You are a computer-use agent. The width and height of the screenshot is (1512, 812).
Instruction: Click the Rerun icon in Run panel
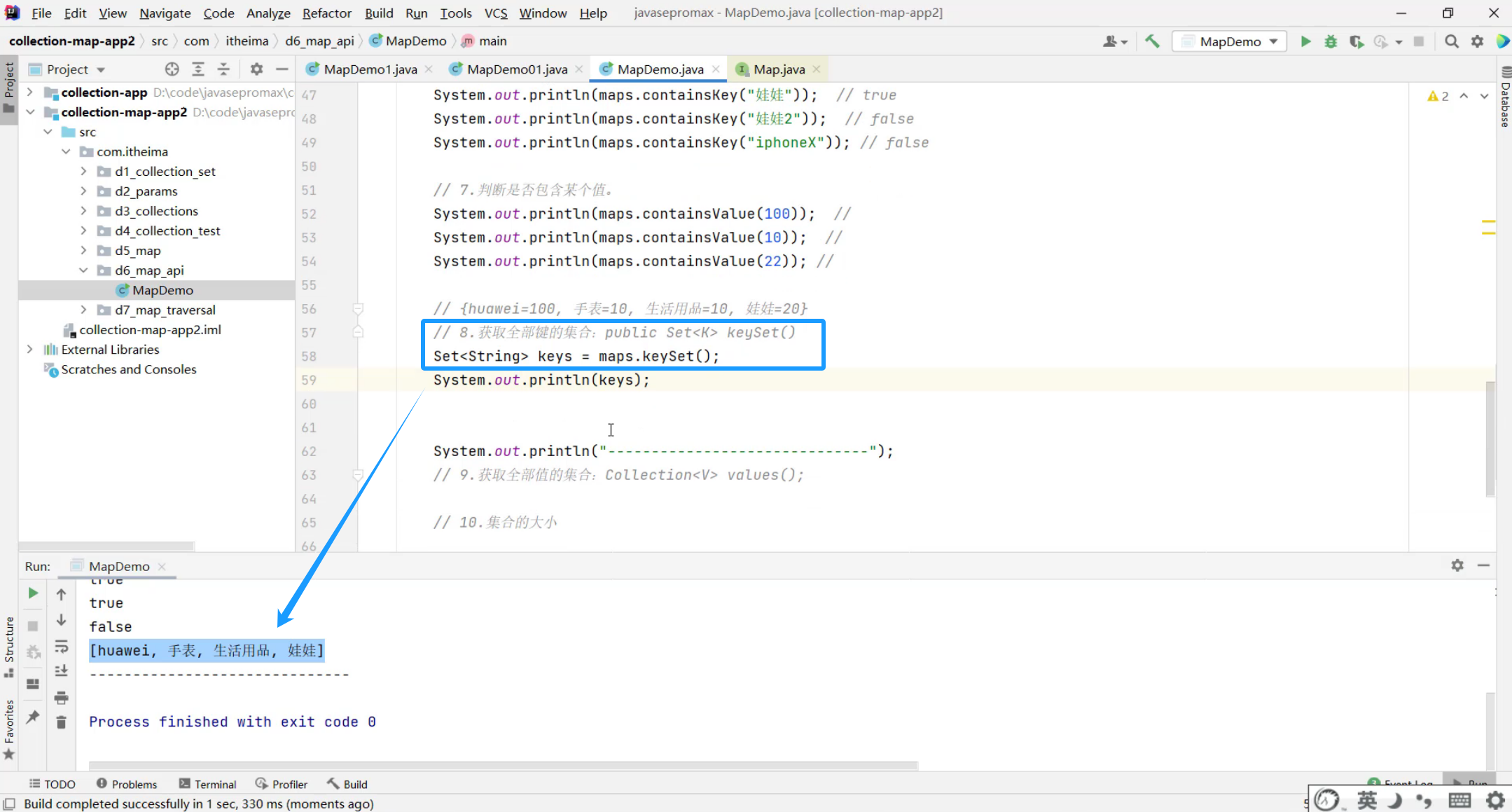(33, 593)
